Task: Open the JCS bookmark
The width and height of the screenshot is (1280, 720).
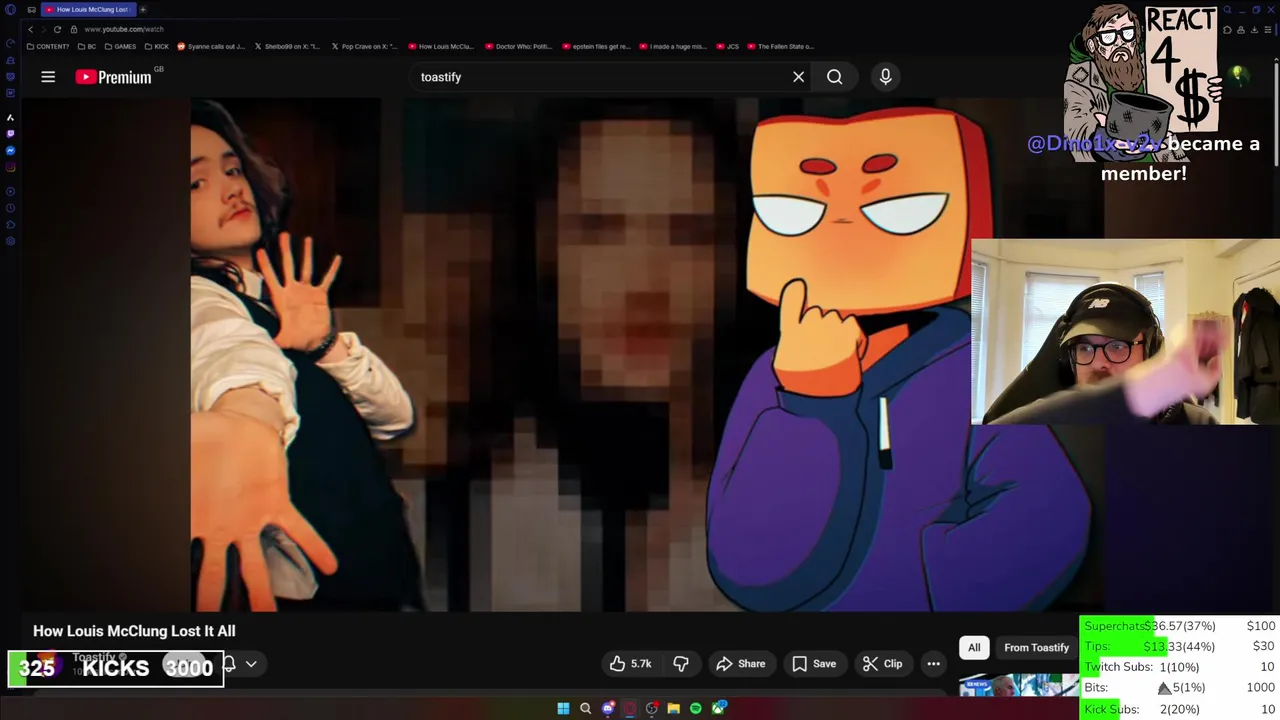Action: point(727,46)
